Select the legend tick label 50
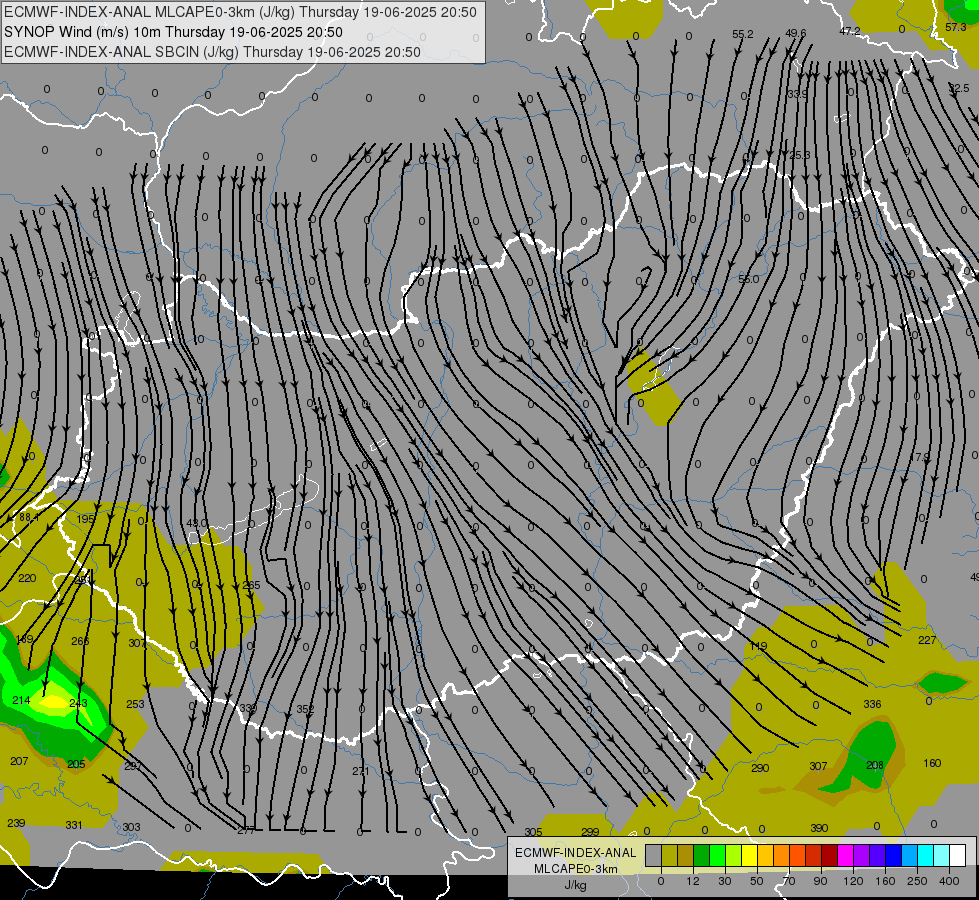This screenshot has width=979, height=900. coord(757,881)
